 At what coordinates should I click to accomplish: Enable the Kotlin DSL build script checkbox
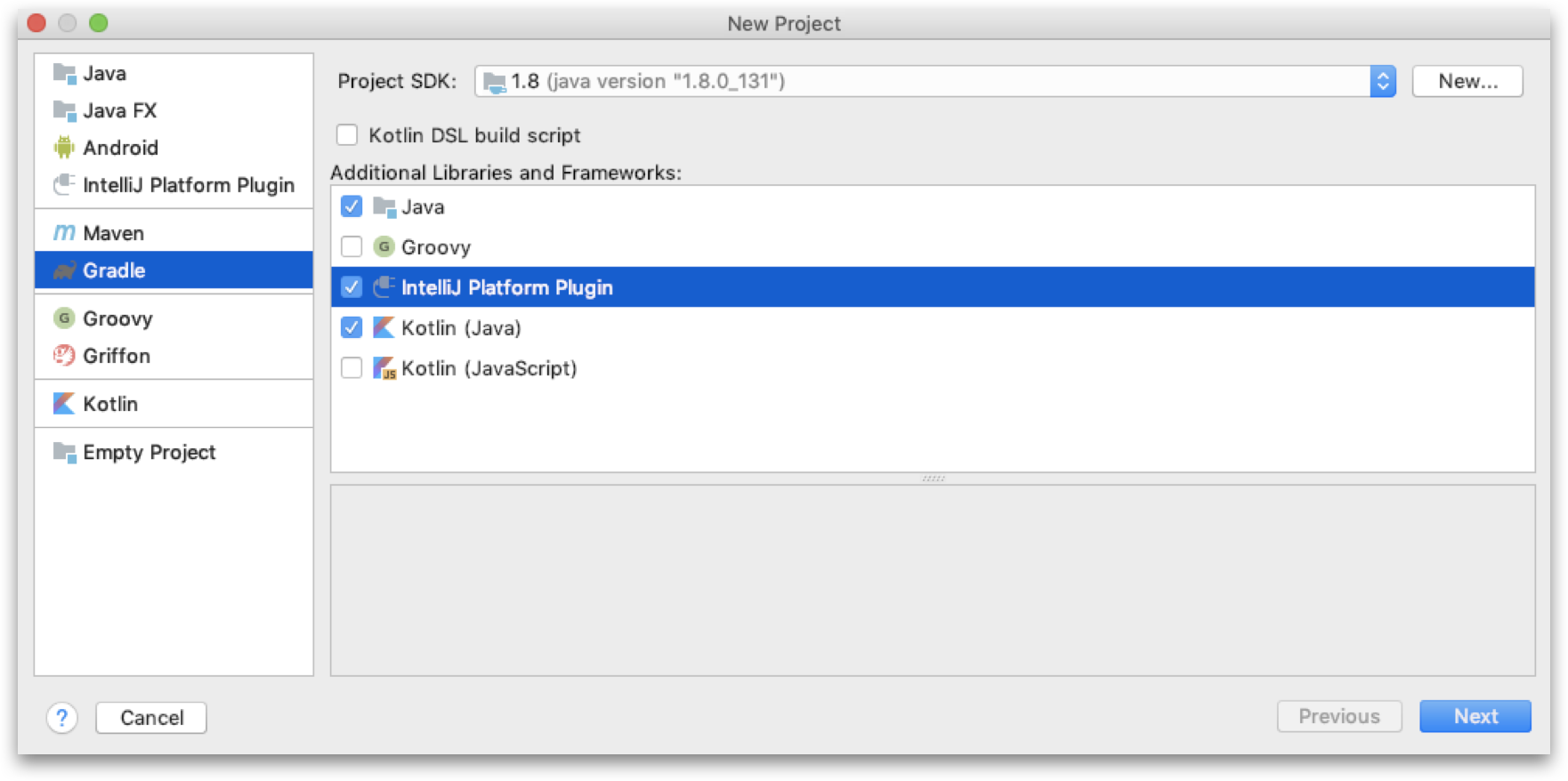[347, 135]
